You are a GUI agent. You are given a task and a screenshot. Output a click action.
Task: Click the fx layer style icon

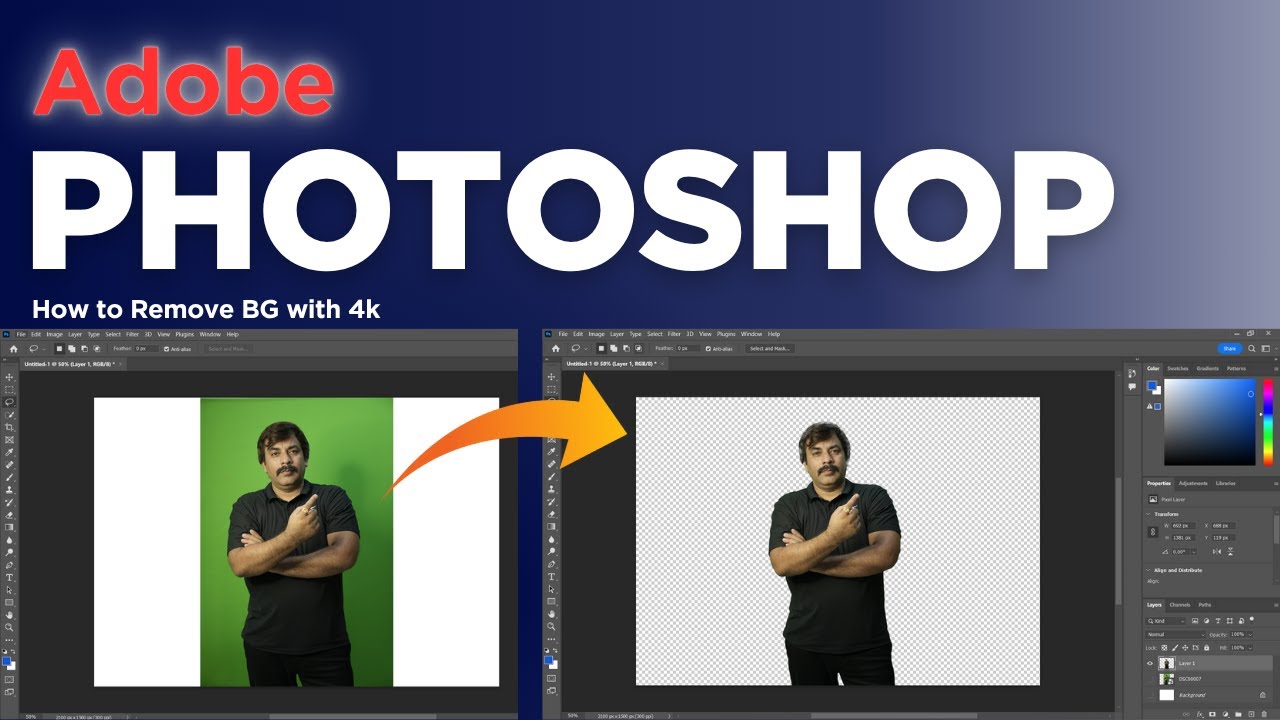(x=1200, y=714)
